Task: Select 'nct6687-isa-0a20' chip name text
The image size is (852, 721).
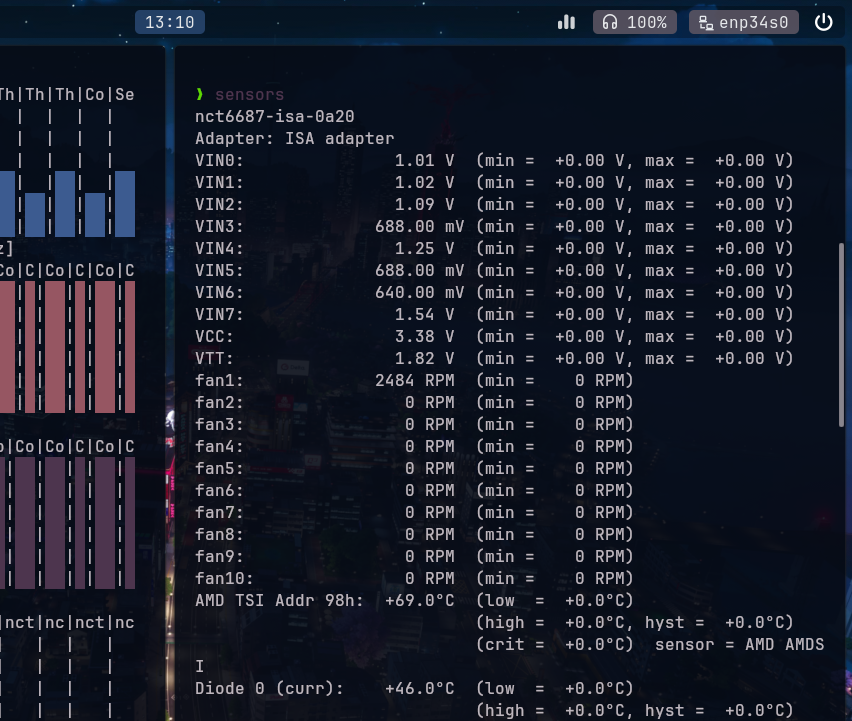Action: tap(274, 116)
